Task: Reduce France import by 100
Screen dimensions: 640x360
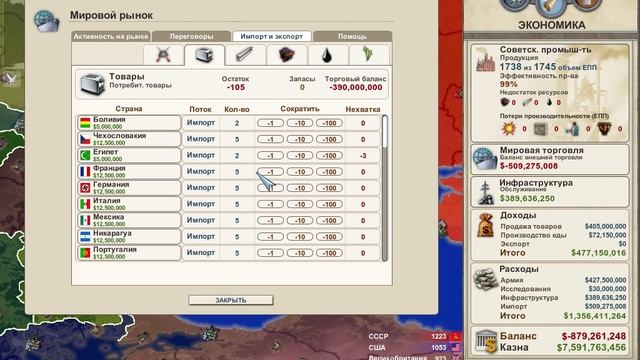Action: [329, 172]
